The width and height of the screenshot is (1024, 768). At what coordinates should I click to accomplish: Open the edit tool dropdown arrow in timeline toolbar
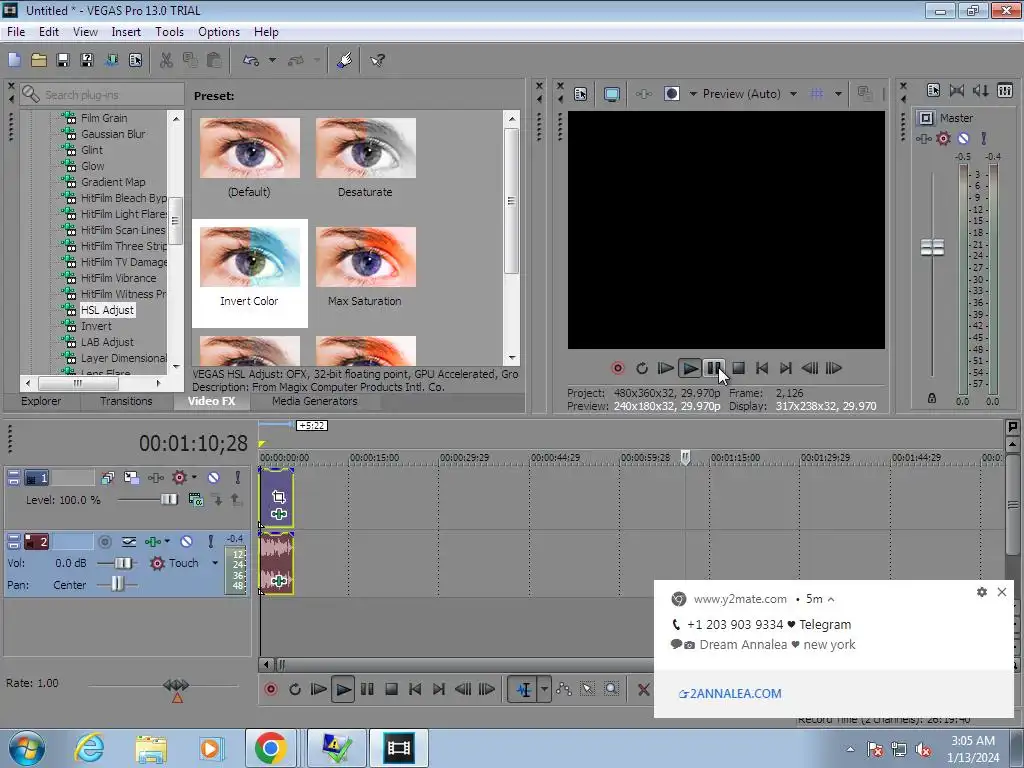pos(544,689)
